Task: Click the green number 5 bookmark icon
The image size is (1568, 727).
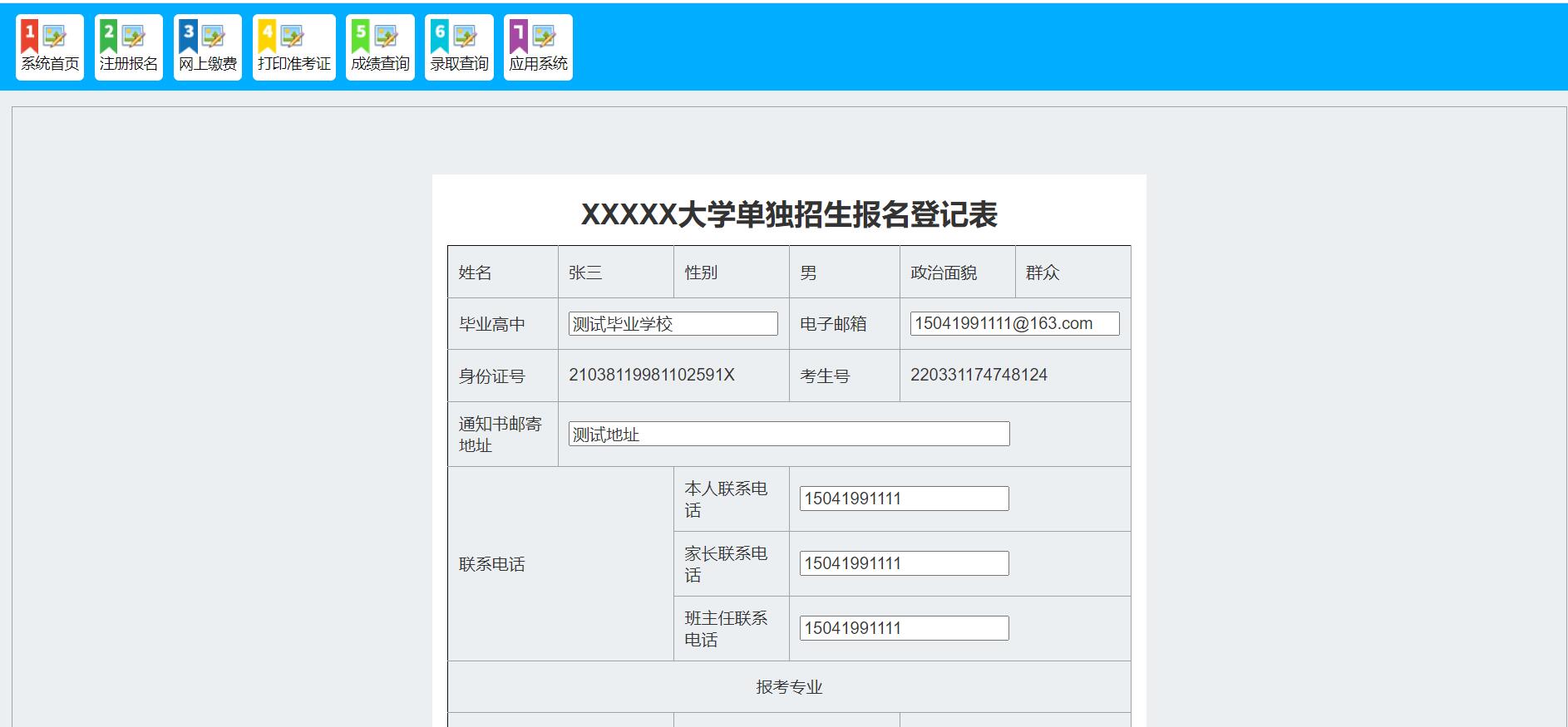Action: click(x=360, y=37)
